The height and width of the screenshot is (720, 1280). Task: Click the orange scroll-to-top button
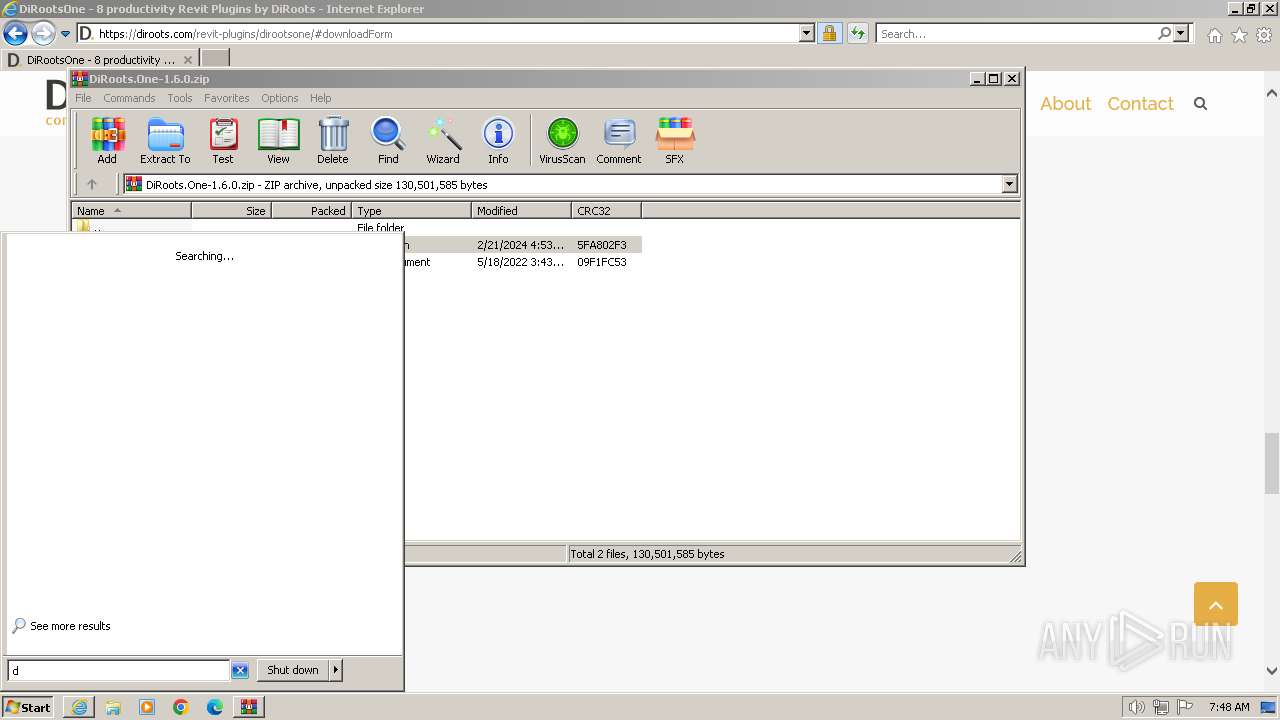click(x=1216, y=605)
